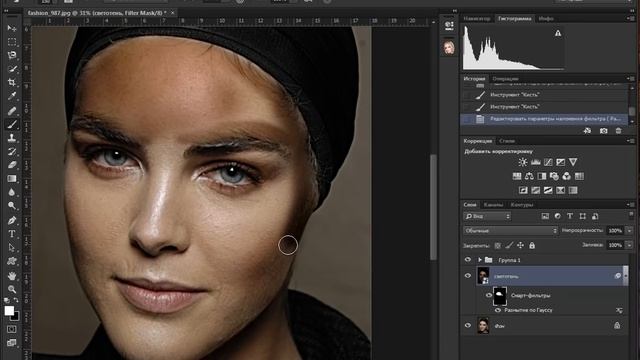Add a Brightness/Contrast adjustment
Viewport: 640px width, 360px height.
click(523, 162)
